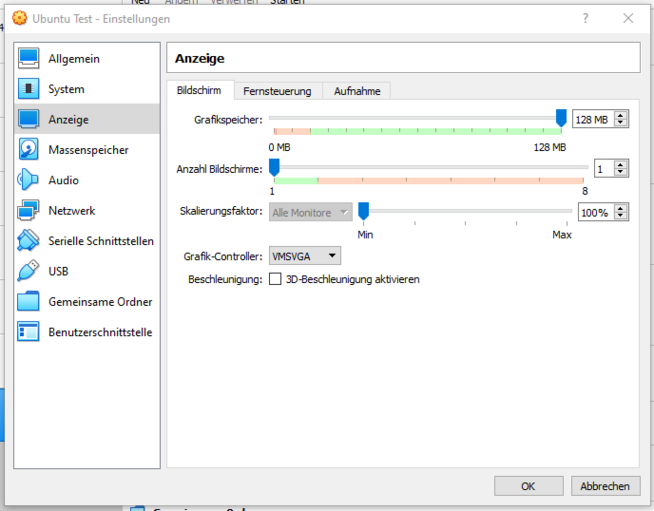Increase Grafikspeicher value with up arrow
The width and height of the screenshot is (654, 511).
click(621, 116)
